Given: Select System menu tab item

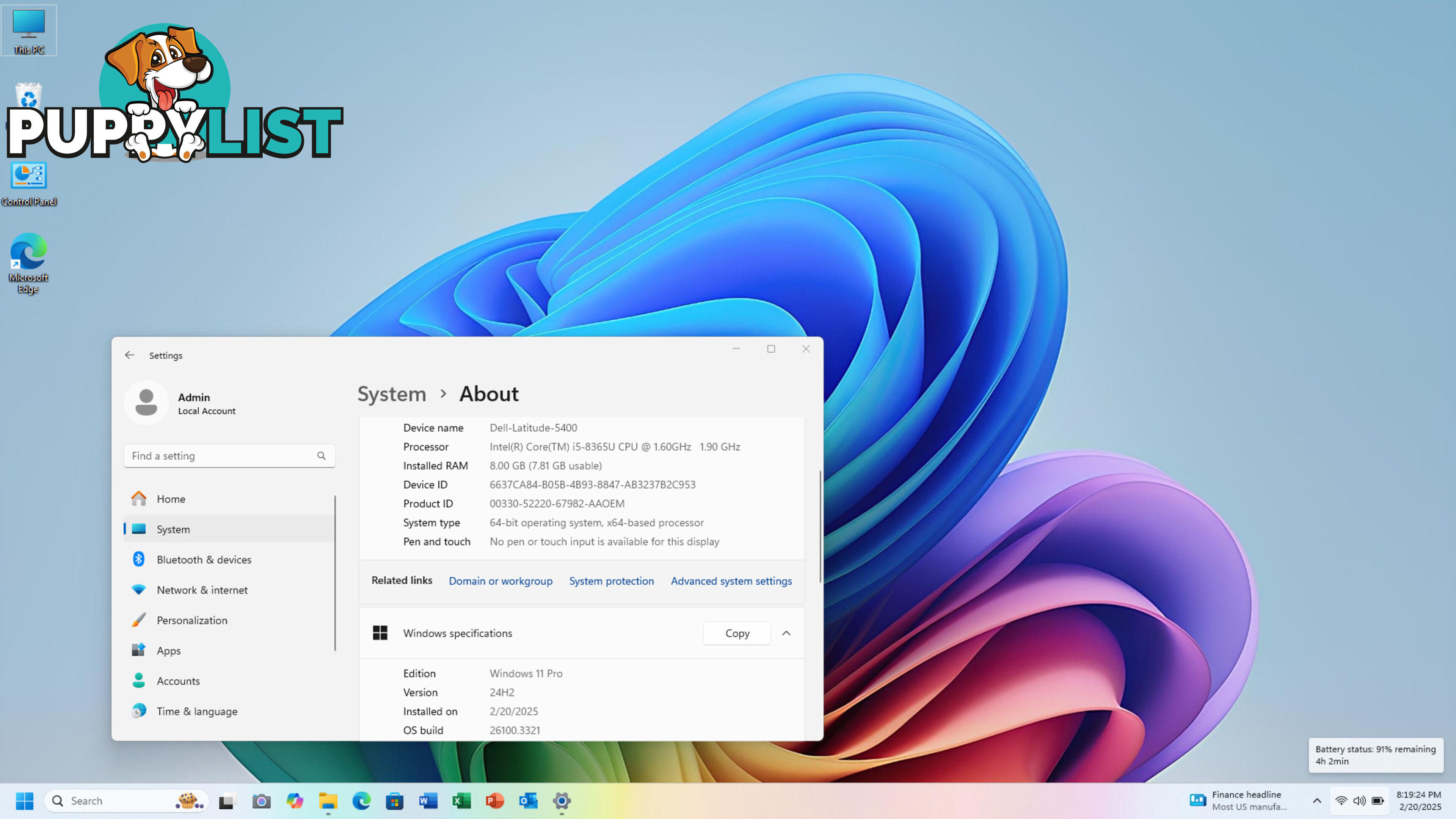Looking at the screenshot, I should pyautogui.click(x=173, y=528).
